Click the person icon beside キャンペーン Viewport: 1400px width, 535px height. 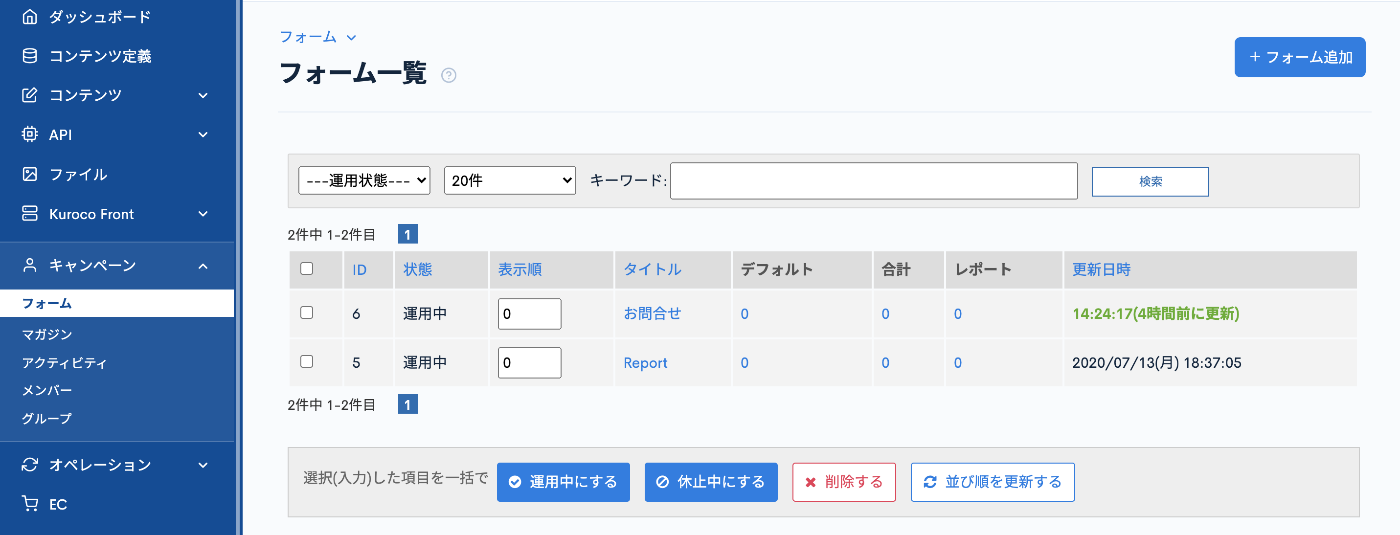point(30,265)
